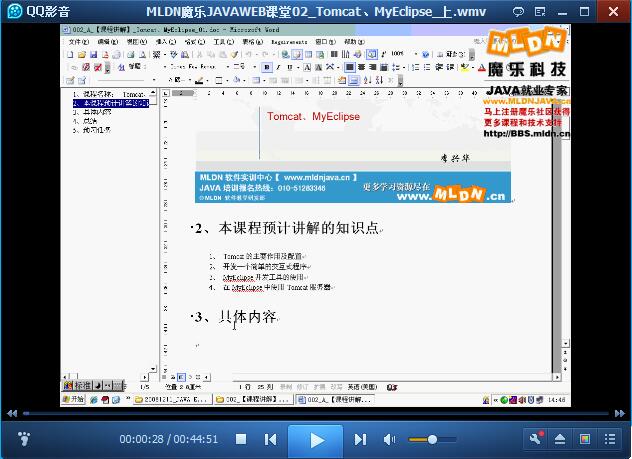Open the 视图(V) menu in Word
The width and height of the screenshot is (632, 459).
(137, 42)
